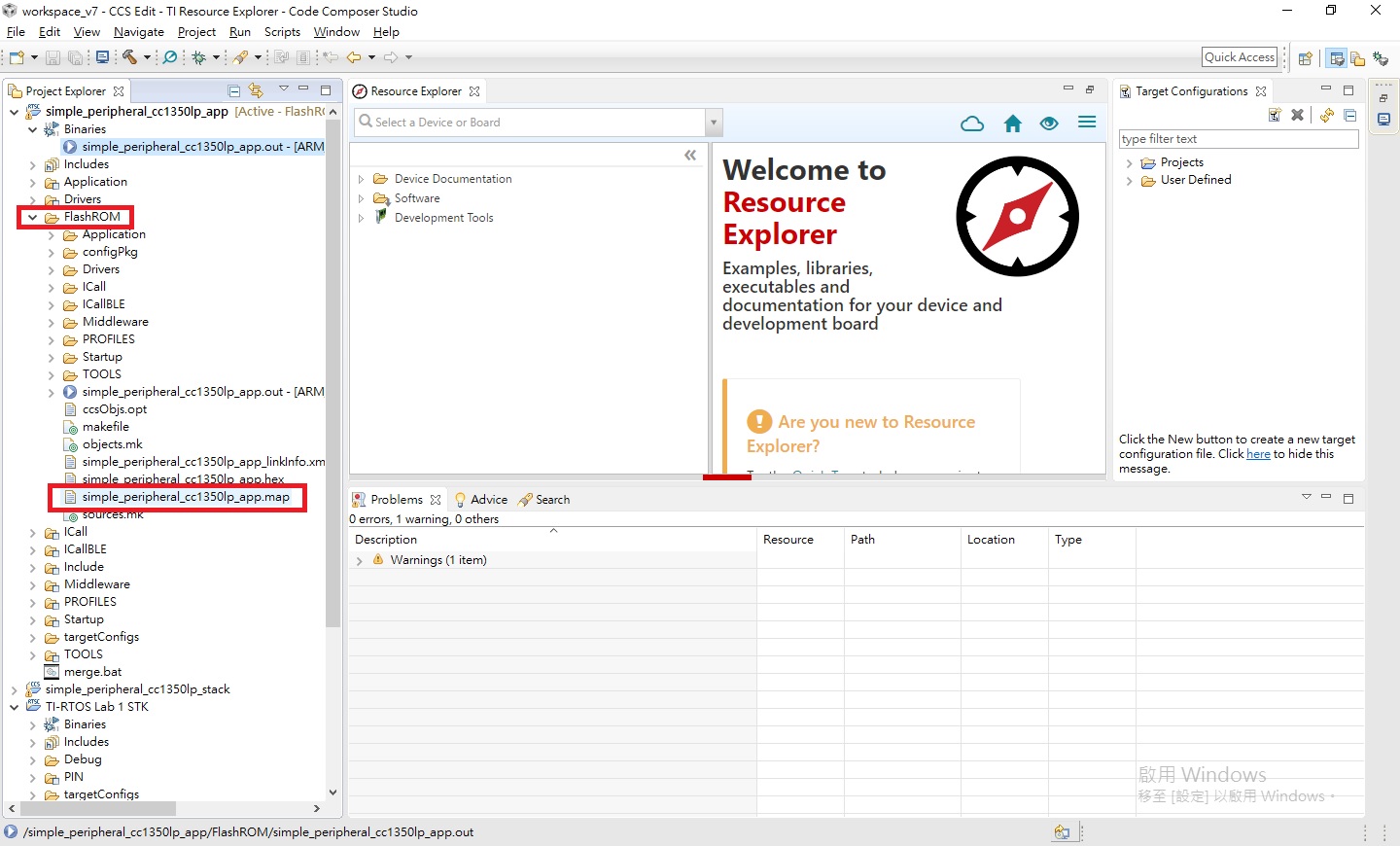The height and width of the screenshot is (846, 1400).
Task: Toggle the CCS Edit perspective button
Action: click(x=1337, y=58)
